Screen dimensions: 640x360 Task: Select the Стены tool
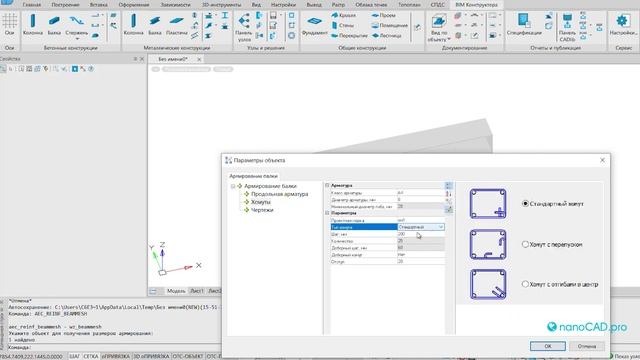point(342,25)
